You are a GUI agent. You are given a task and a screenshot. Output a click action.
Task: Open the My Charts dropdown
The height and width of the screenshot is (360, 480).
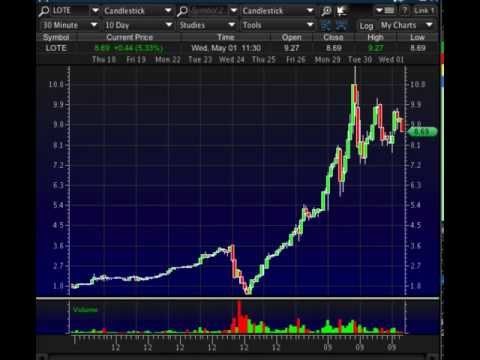point(429,25)
